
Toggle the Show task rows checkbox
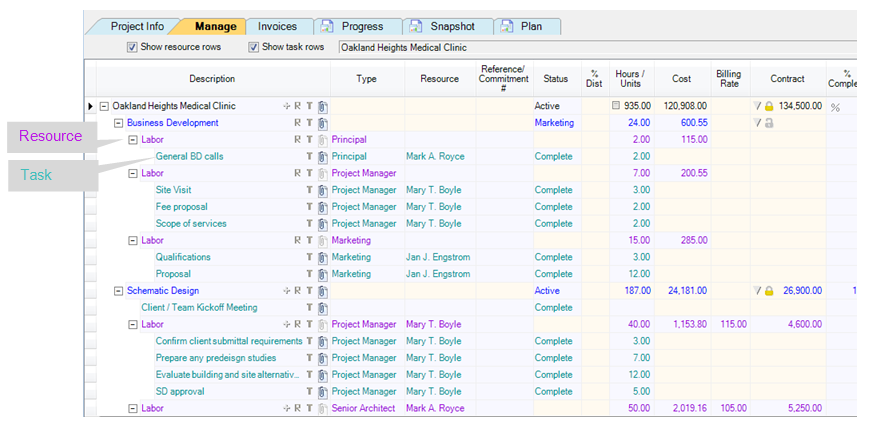point(254,47)
